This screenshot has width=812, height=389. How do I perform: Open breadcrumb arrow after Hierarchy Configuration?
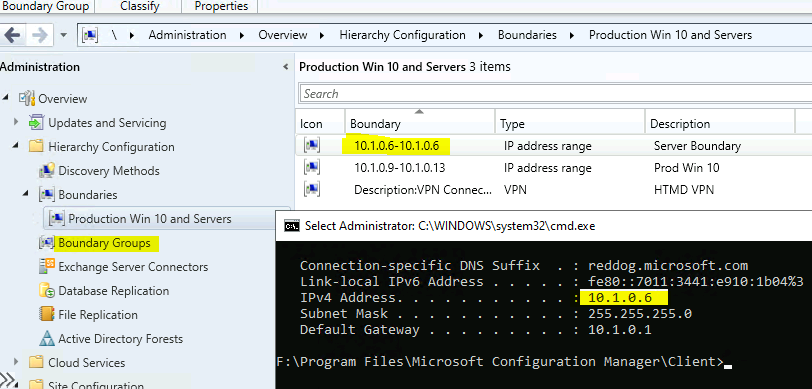[482, 35]
